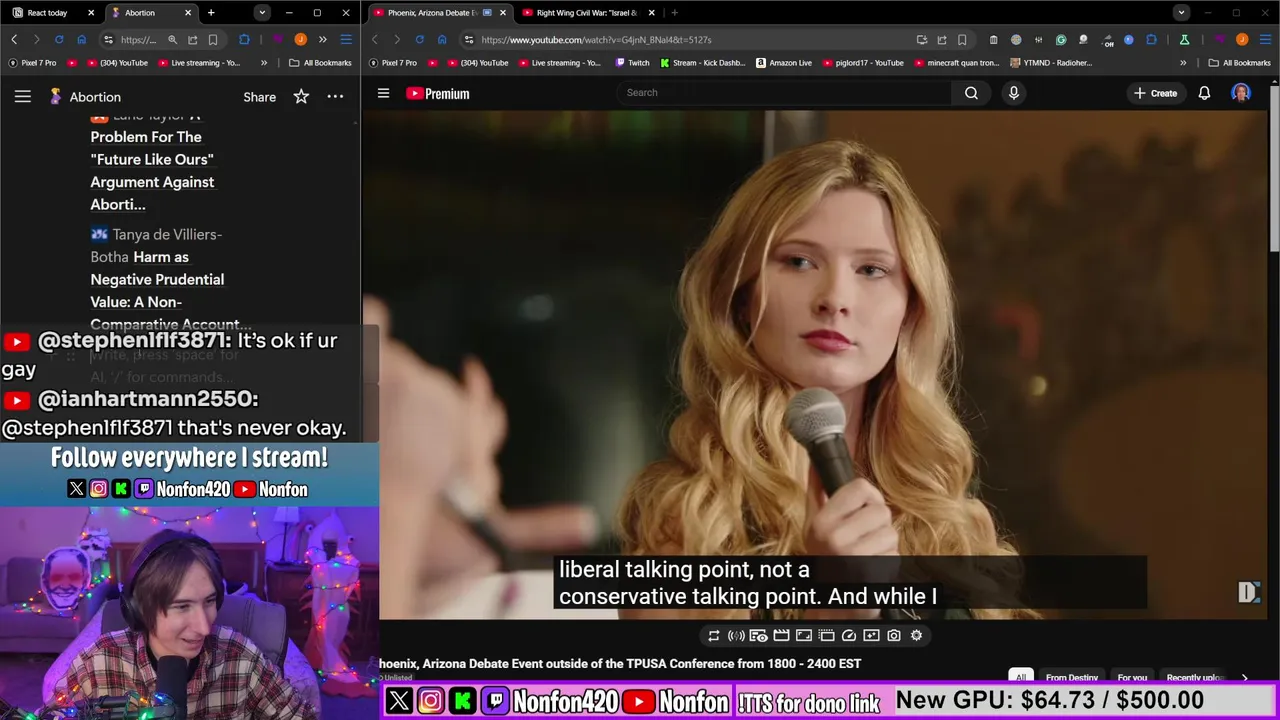Expand the tab search dropdown in the left window
Screen dimensions: 1280x720
tap(261, 13)
